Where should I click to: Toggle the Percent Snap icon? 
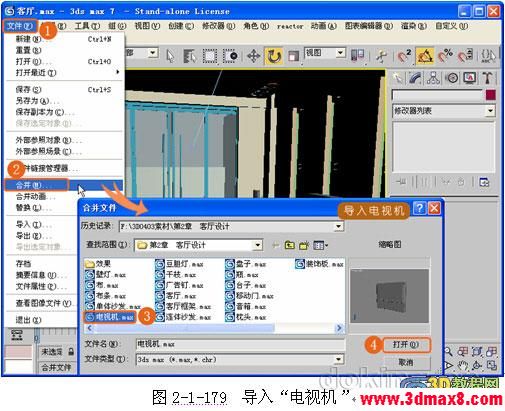coord(445,56)
